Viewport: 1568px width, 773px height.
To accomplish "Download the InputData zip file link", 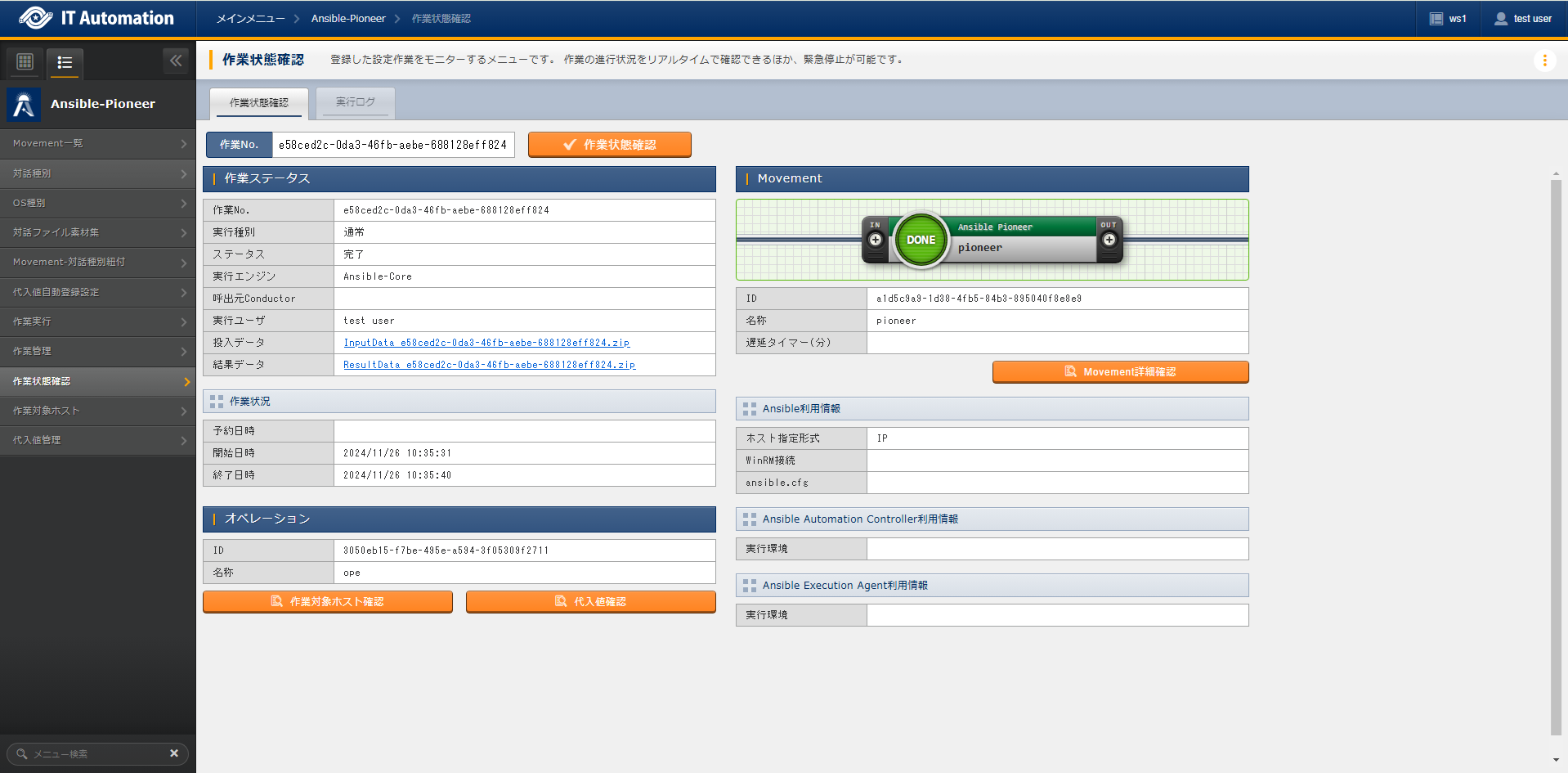I will point(486,343).
